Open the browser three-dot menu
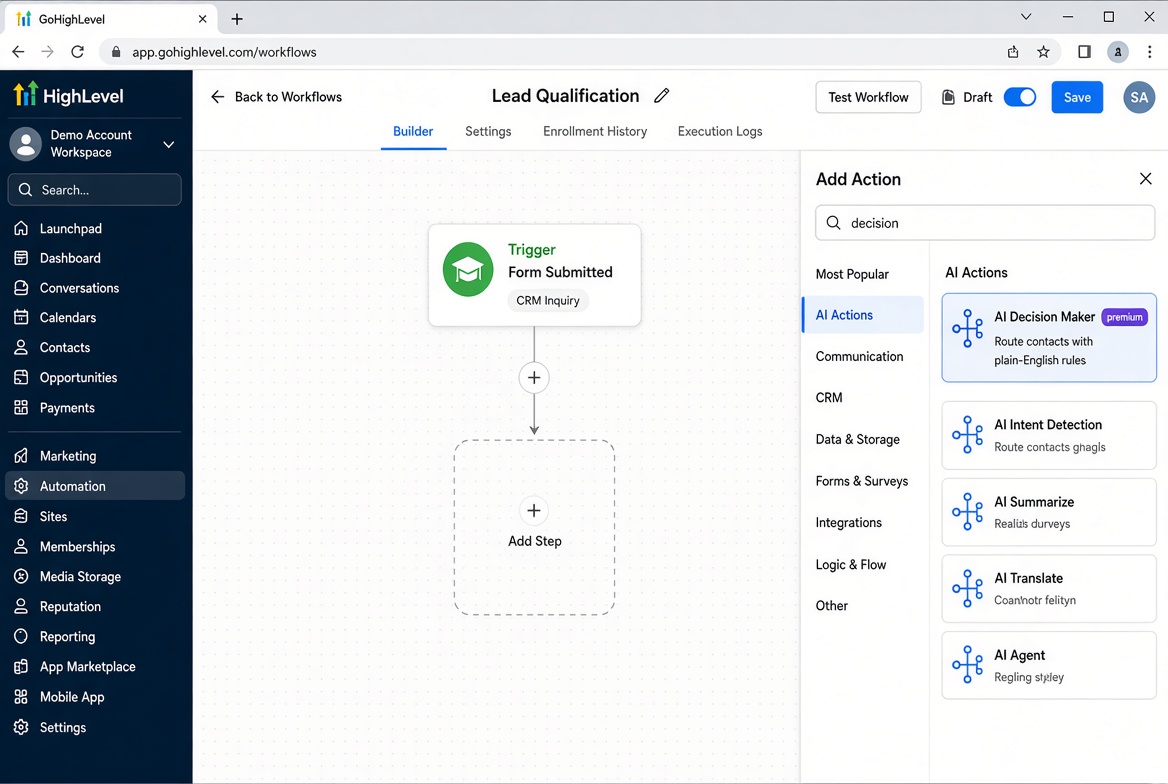Image resolution: width=1168 pixels, height=784 pixels. (x=1149, y=52)
